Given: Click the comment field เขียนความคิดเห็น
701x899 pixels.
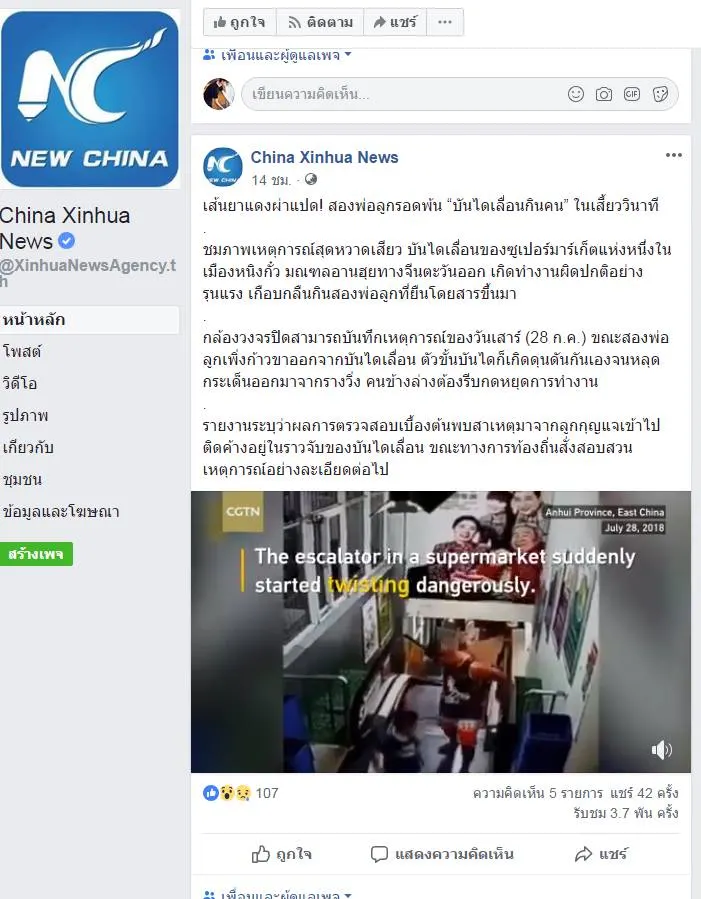Looking at the screenshot, I should [x=401, y=94].
